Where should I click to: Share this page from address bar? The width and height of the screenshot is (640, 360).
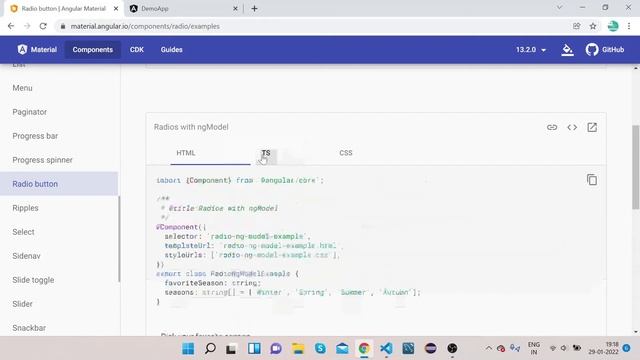tap(576, 26)
